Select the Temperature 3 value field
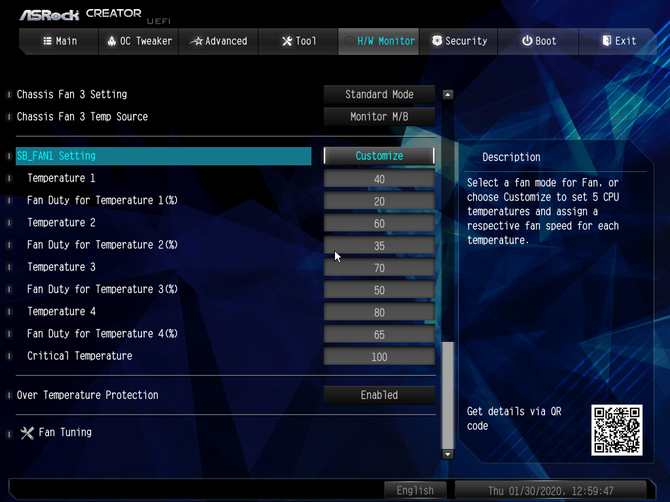 [379, 268]
